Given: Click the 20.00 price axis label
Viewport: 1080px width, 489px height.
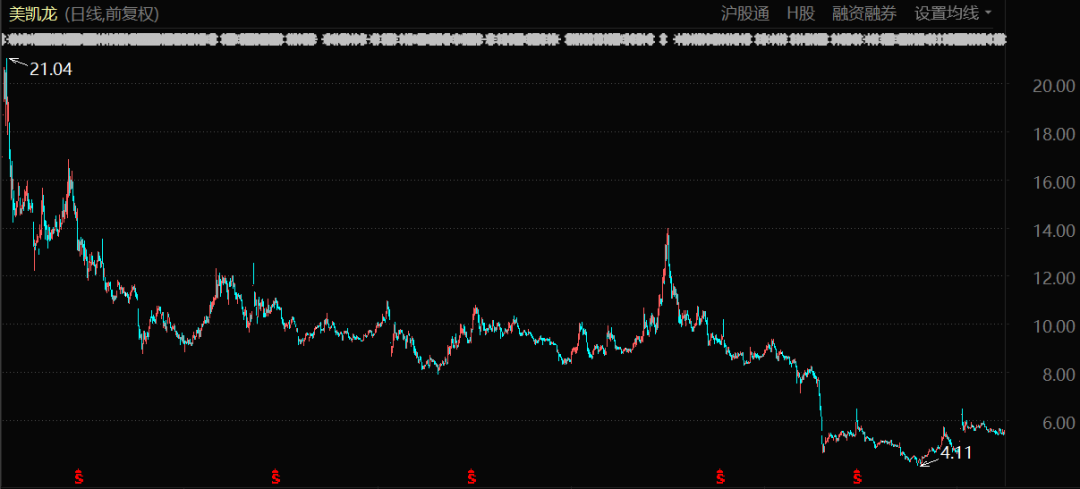Looking at the screenshot, I should pyautogui.click(x=1054, y=86).
